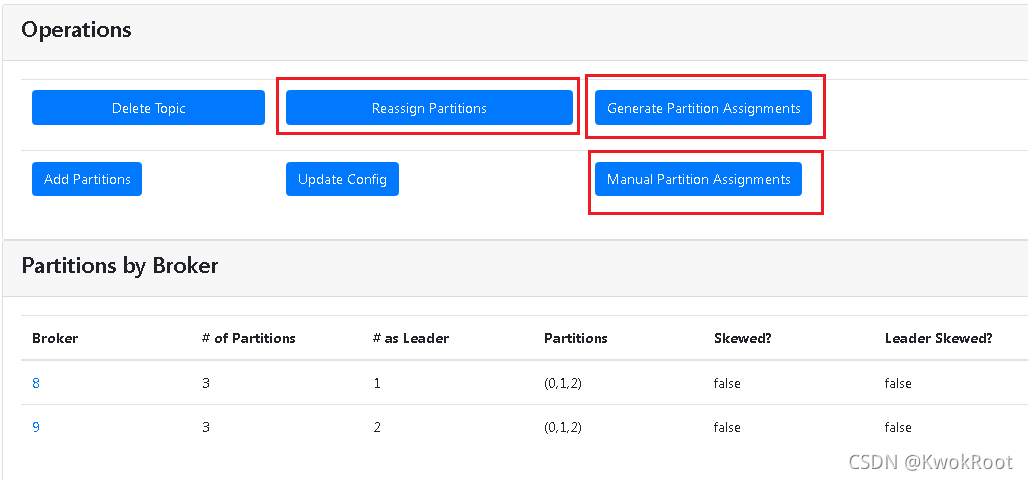Click the # of Partitions column header

point(248,338)
